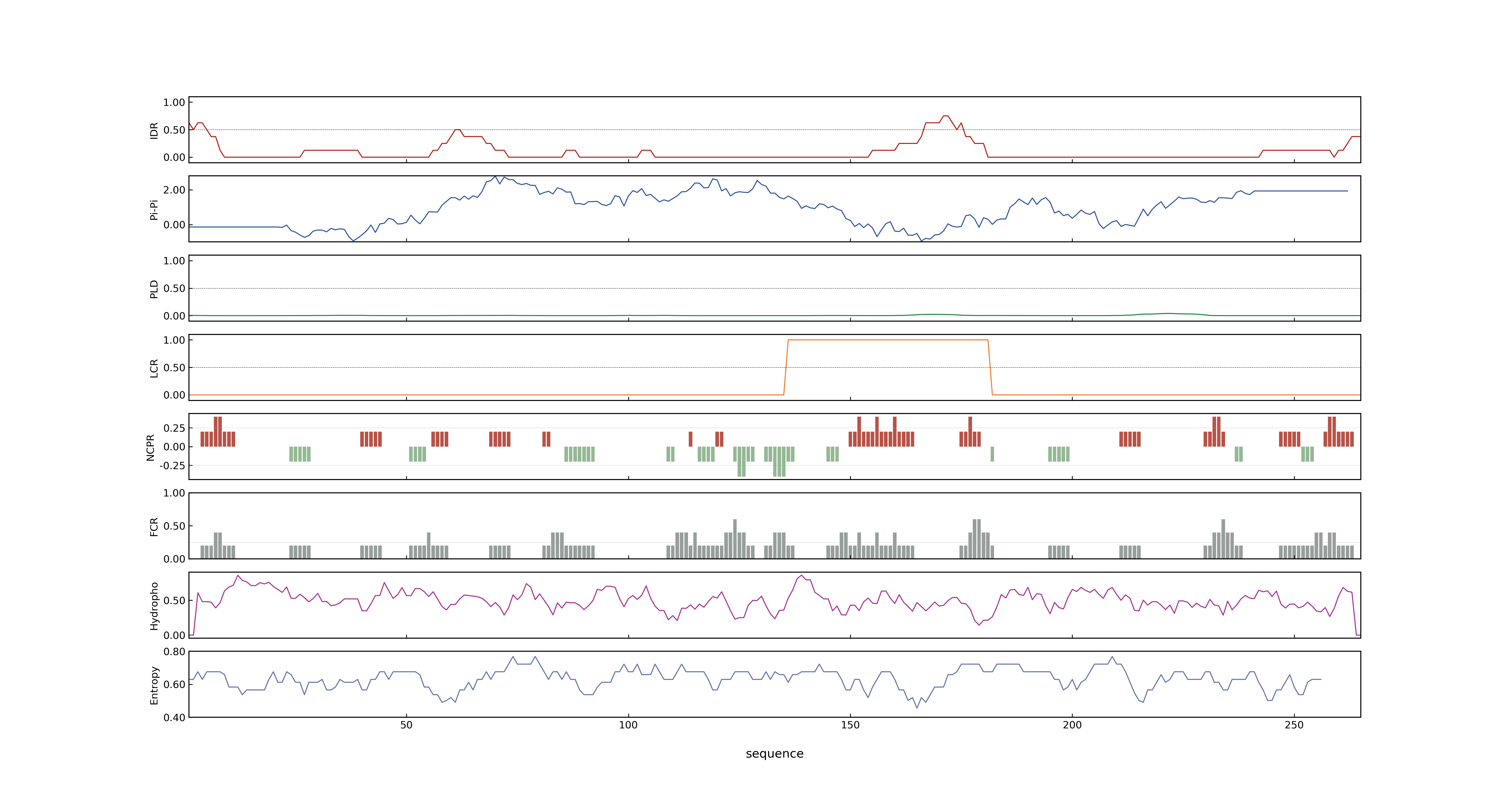Click the 0.00 tick of the Hydropho panel

(x=174, y=635)
